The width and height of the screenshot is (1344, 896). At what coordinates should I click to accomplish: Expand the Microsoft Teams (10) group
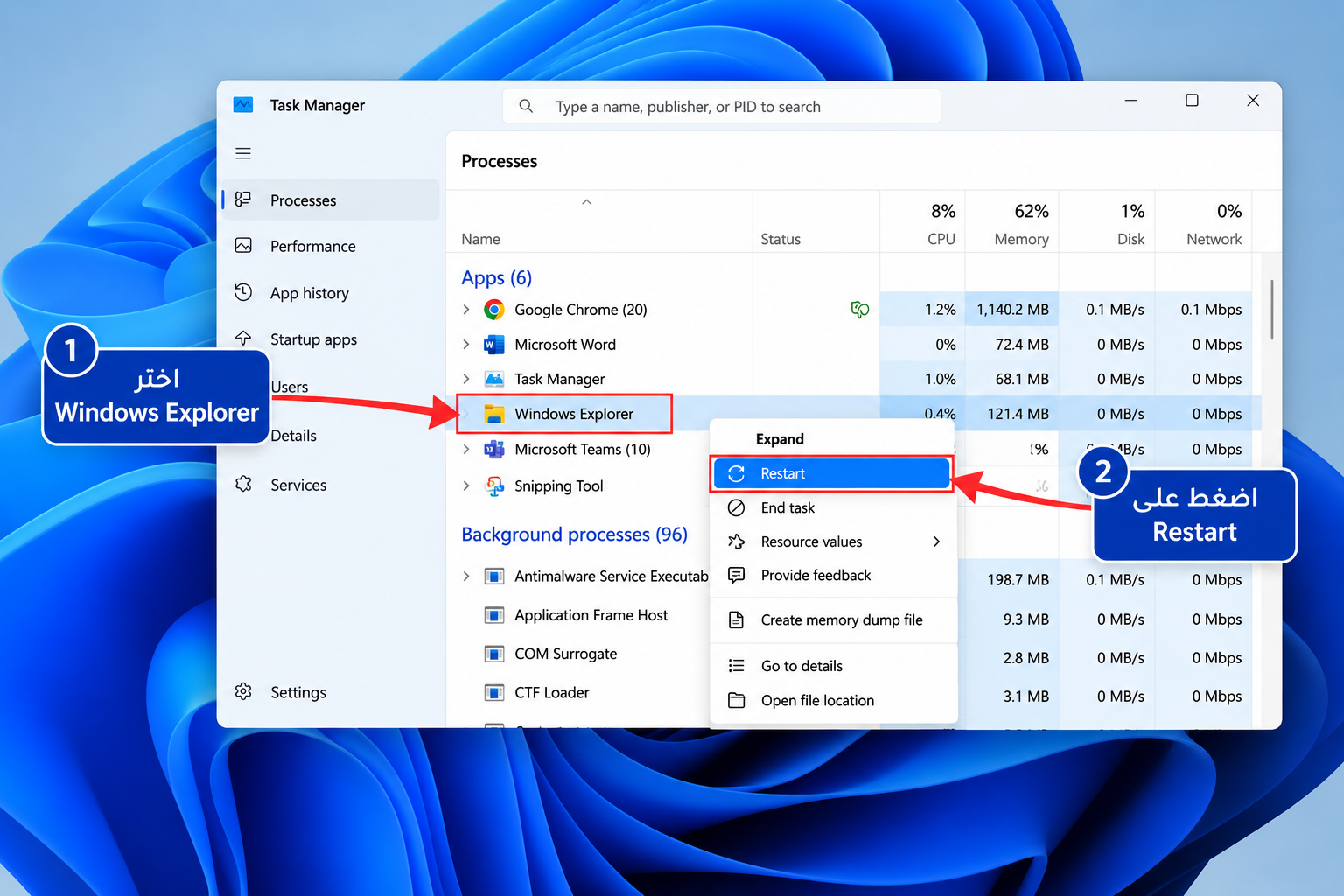(466, 450)
